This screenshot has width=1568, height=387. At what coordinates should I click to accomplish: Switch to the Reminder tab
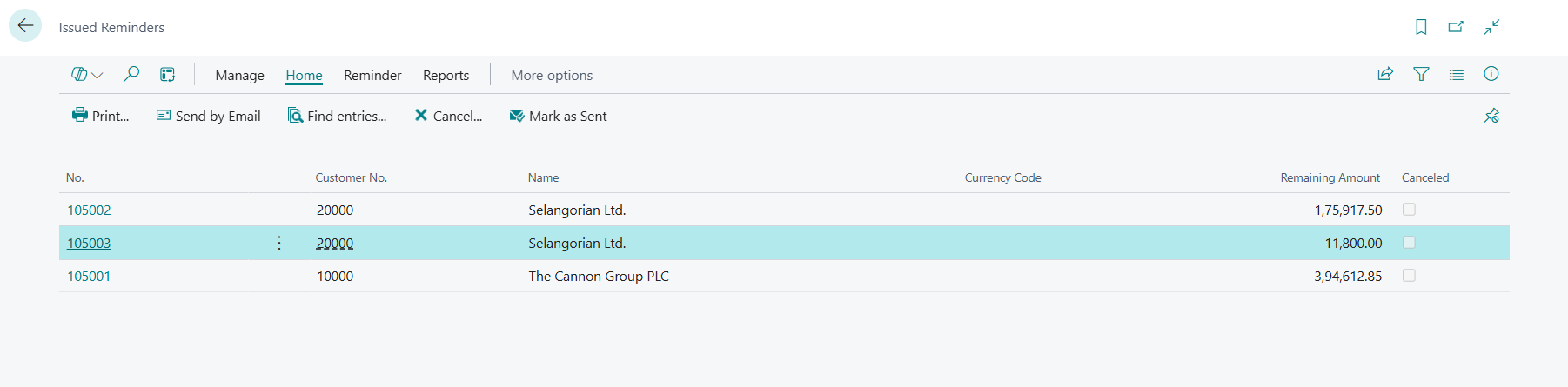[372, 76]
